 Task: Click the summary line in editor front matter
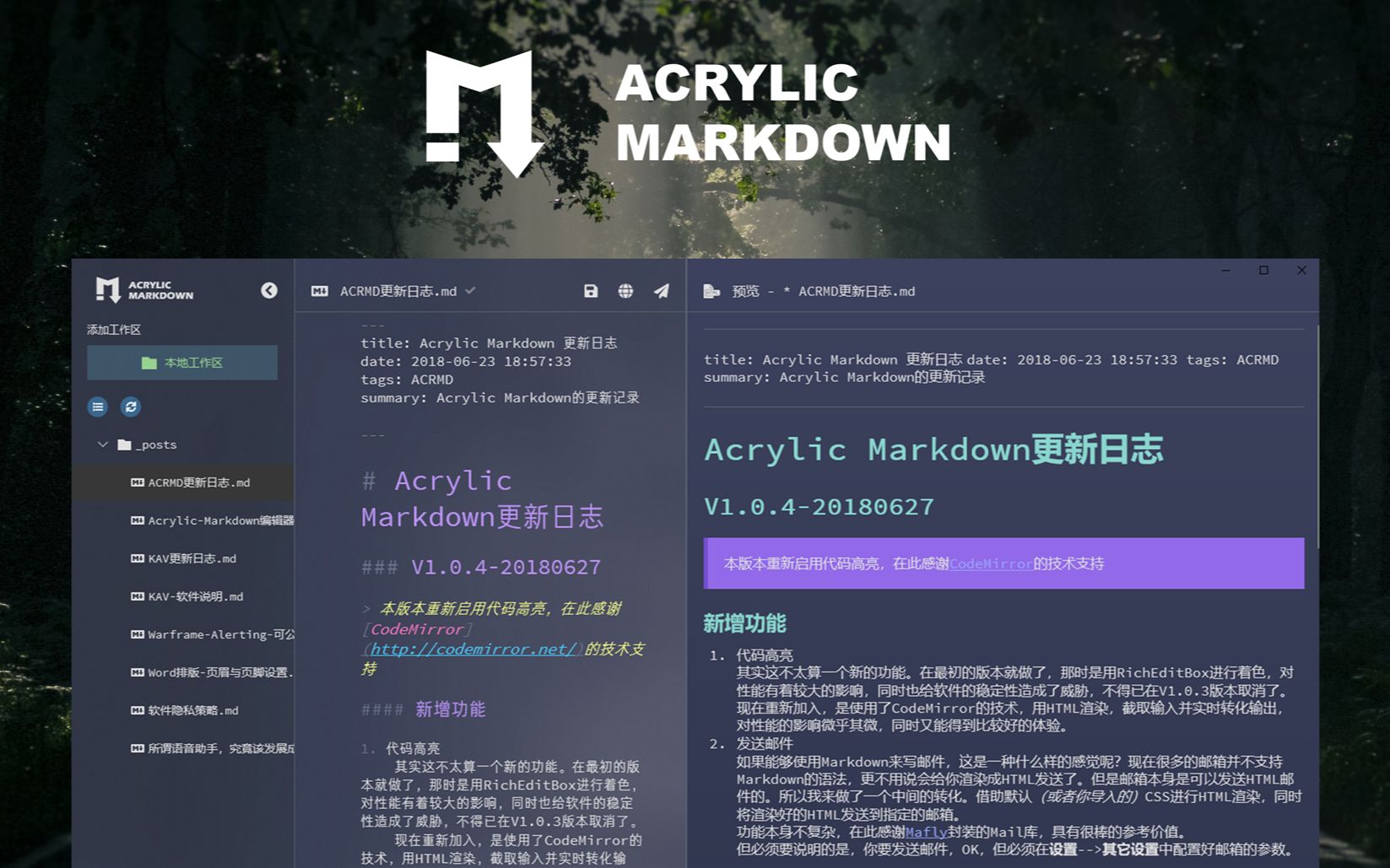tap(500, 397)
